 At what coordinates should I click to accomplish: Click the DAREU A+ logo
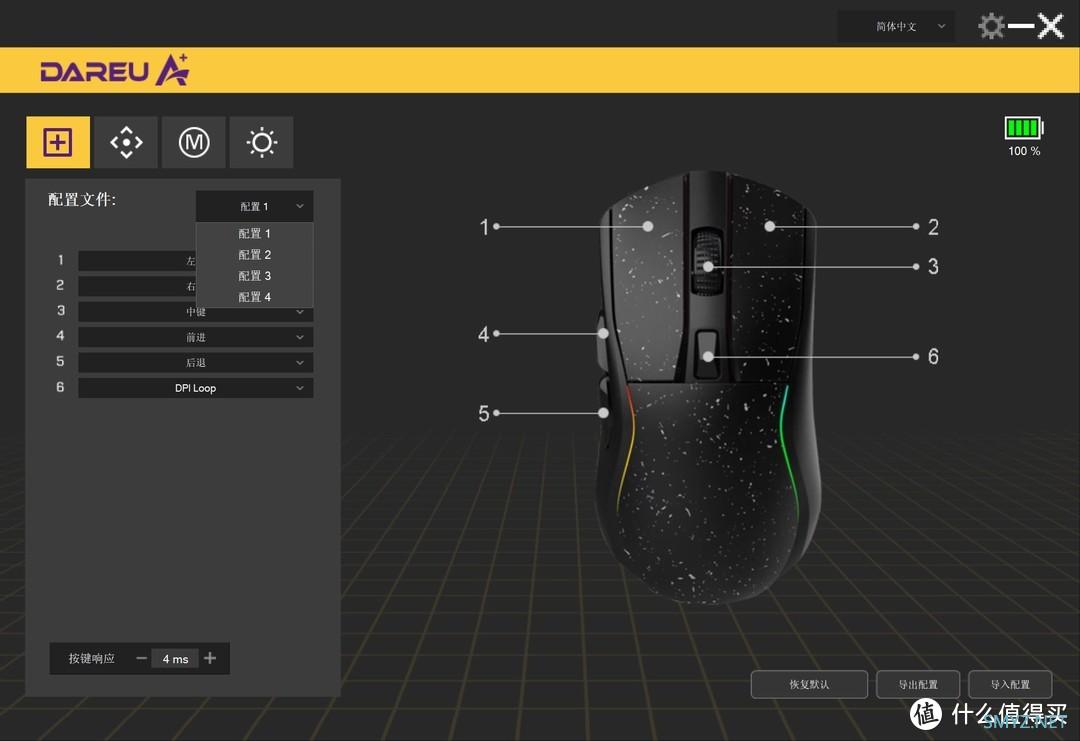115,70
